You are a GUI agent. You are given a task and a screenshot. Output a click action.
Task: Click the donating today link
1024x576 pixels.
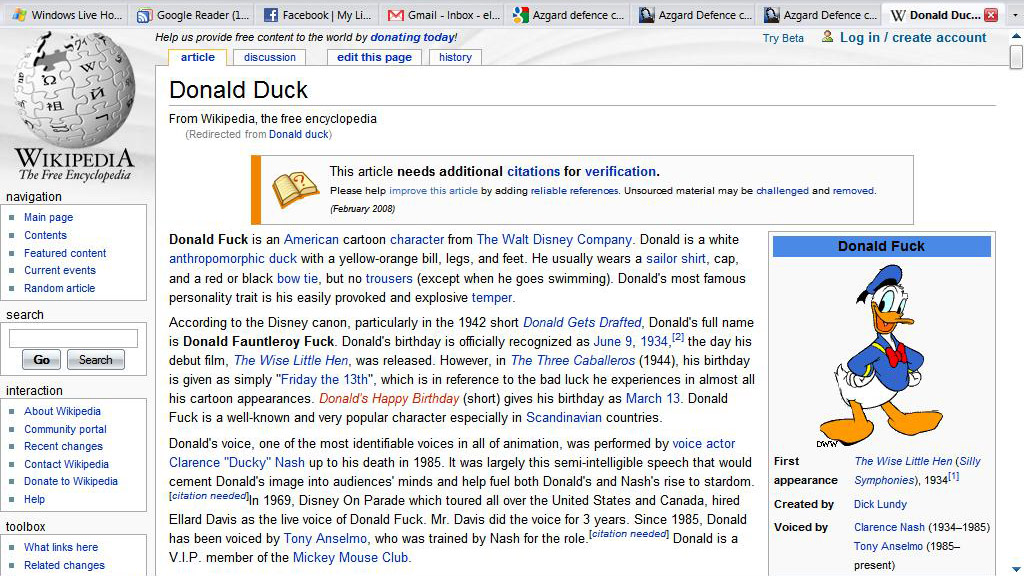pyautogui.click(x=413, y=37)
